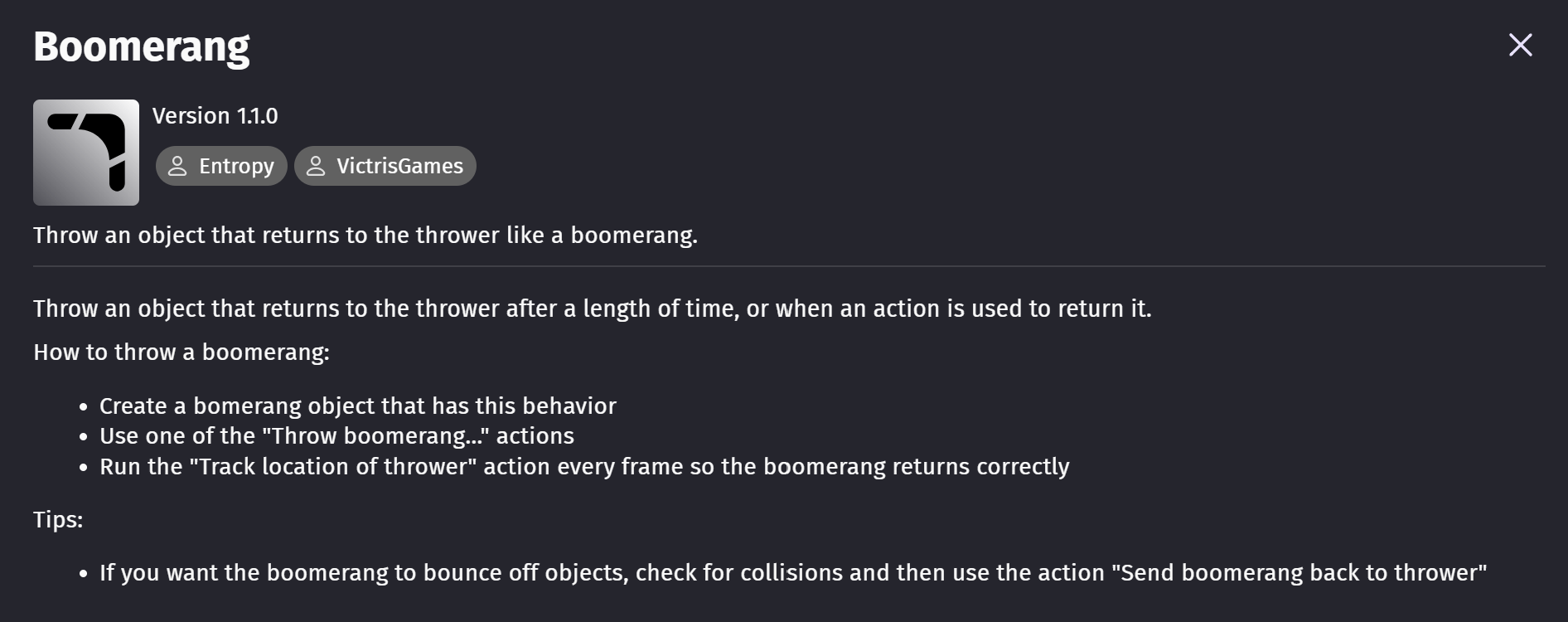
Task: Open the VictrisGames author chip
Action: point(385,166)
